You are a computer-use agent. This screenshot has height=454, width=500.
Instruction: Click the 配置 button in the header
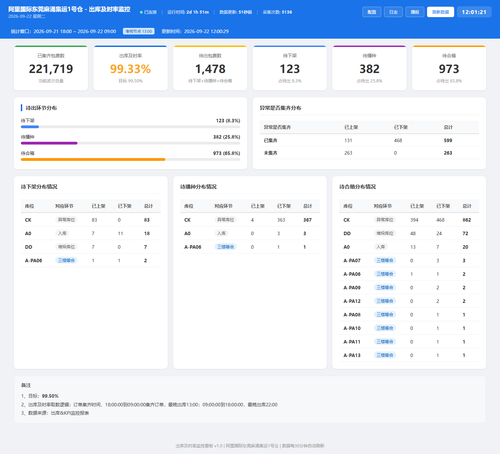[x=372, y=12]
